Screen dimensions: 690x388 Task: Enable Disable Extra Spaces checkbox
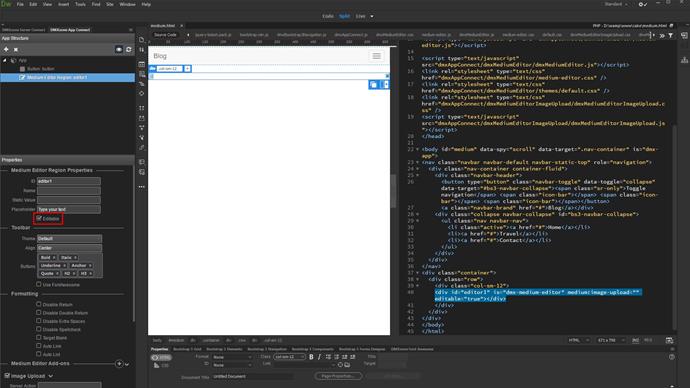pyautogui.click(x=39, y=321)
